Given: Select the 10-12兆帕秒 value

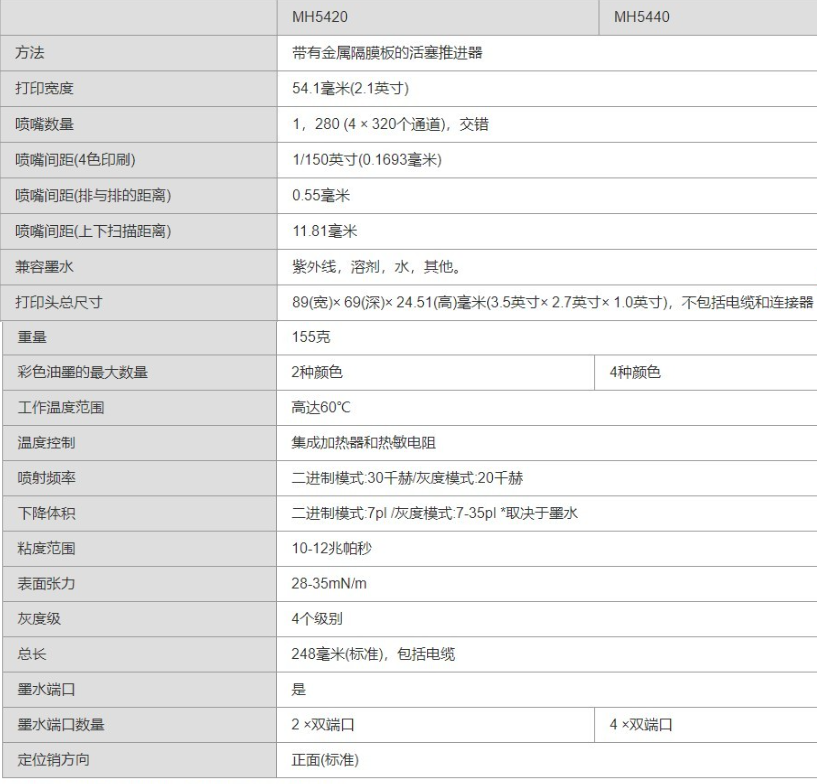Looking at the screenshot, I should [332, 548].
